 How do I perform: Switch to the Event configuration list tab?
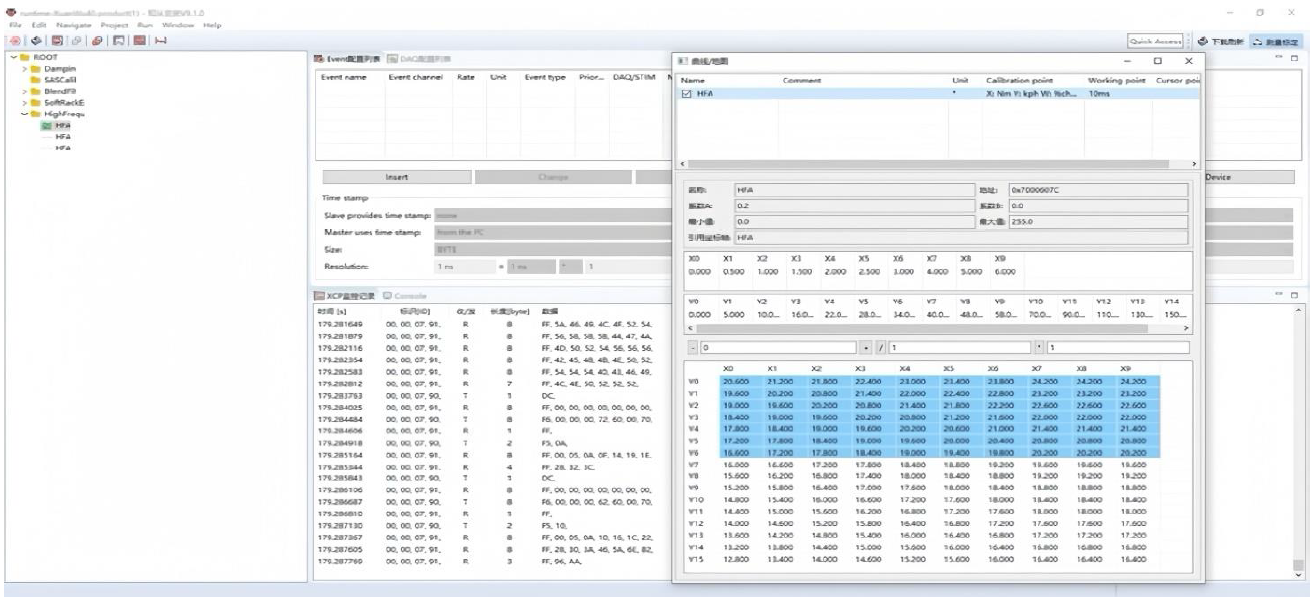[x=349, y=59]
